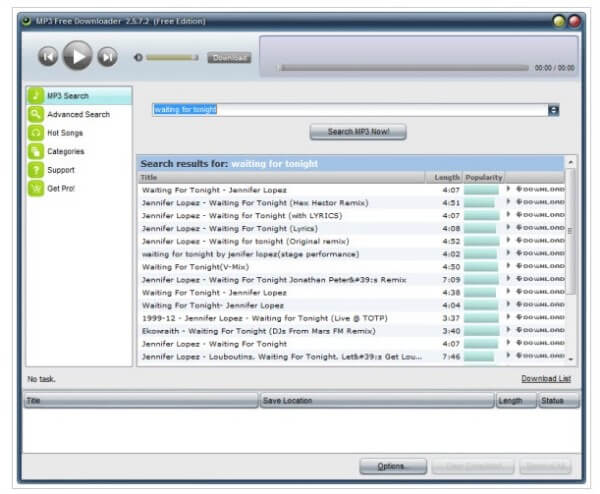Play preview of Hex Hector Remix row
600x494 pixels.
pos(508,202)
